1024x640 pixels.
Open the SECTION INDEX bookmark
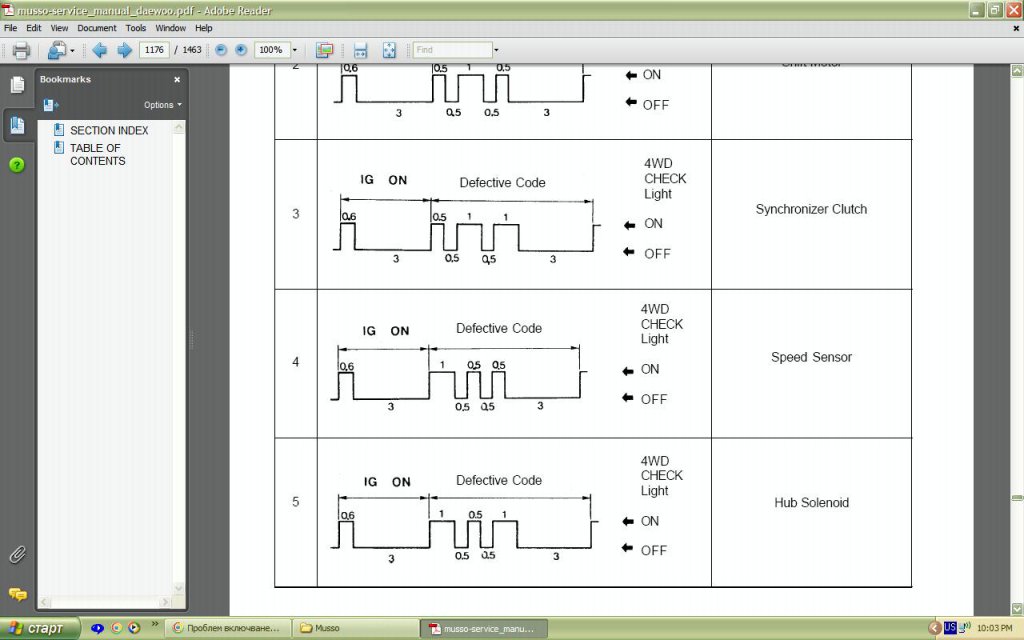coord(108,130)
